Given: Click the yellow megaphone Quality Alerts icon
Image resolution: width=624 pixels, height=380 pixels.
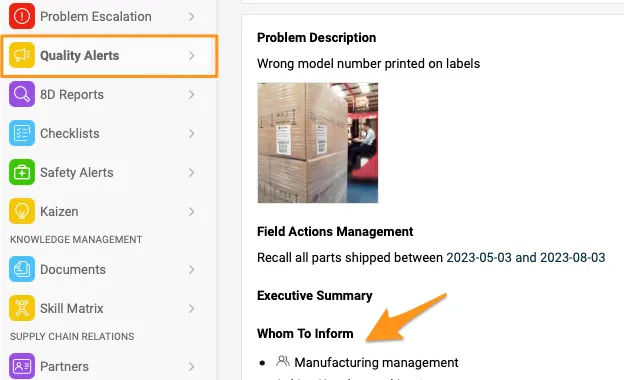Looking at the screenshot, I should click(x=22, y=55).
